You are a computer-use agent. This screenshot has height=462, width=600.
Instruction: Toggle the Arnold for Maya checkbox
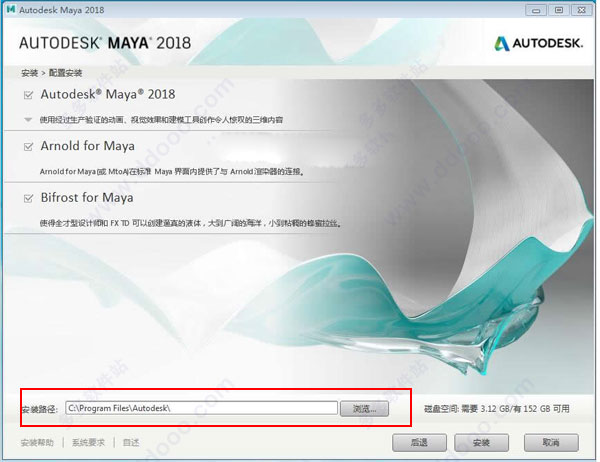coord(28,147)
